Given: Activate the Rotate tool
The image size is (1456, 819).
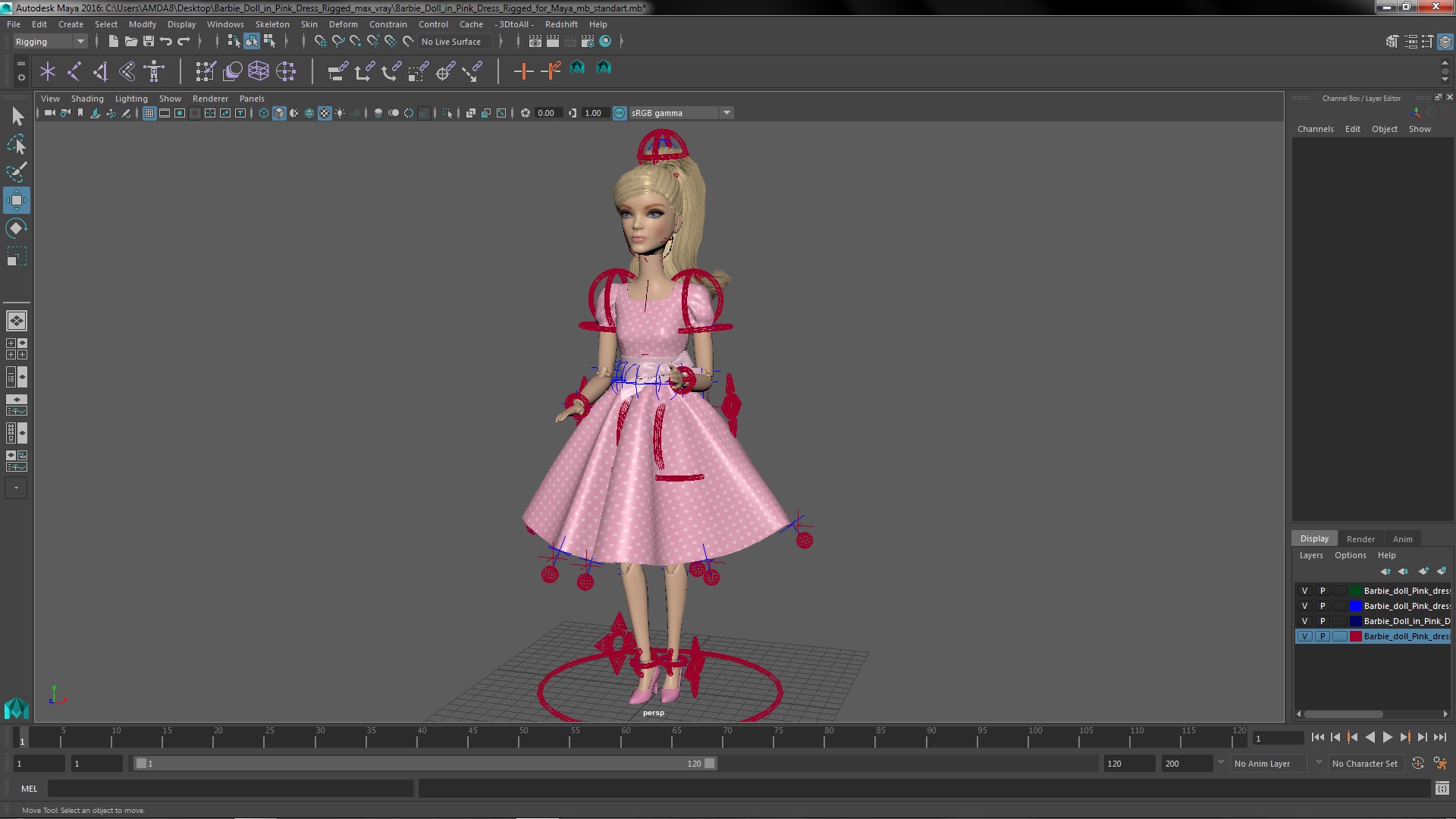Looking at the screenshot, I should click(16, 228).
